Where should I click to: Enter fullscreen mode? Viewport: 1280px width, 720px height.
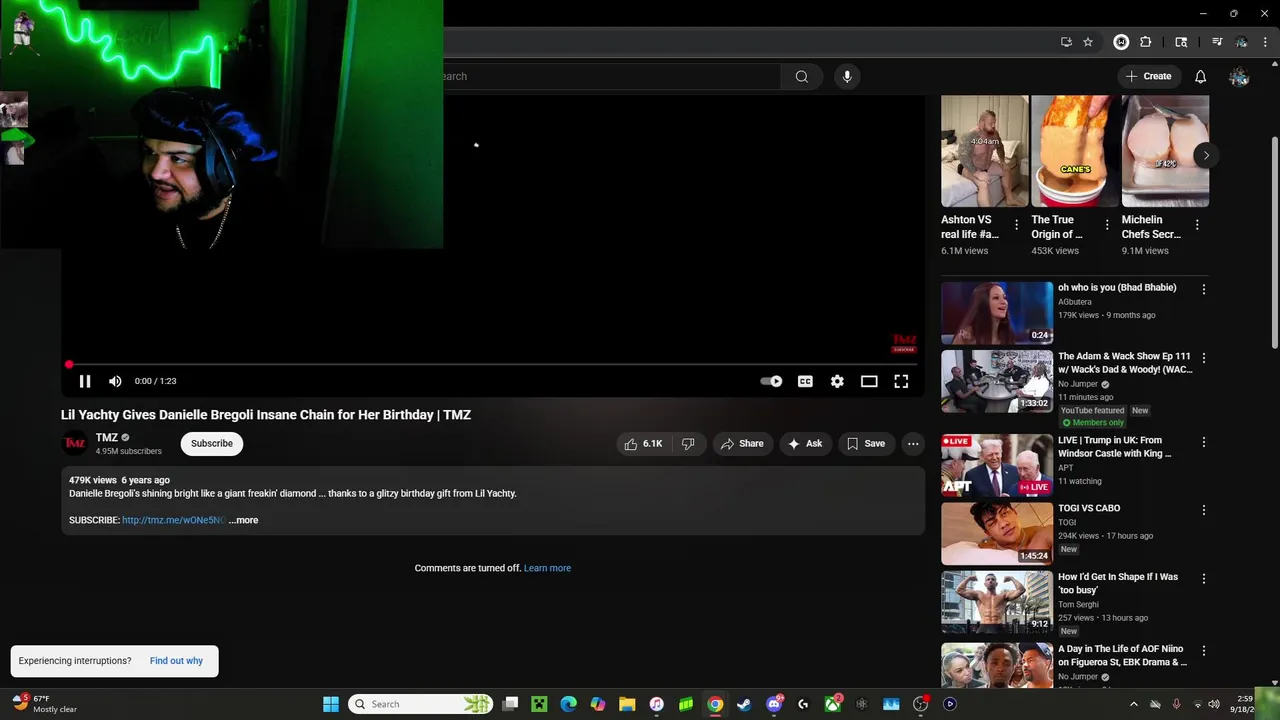point(901,381)
